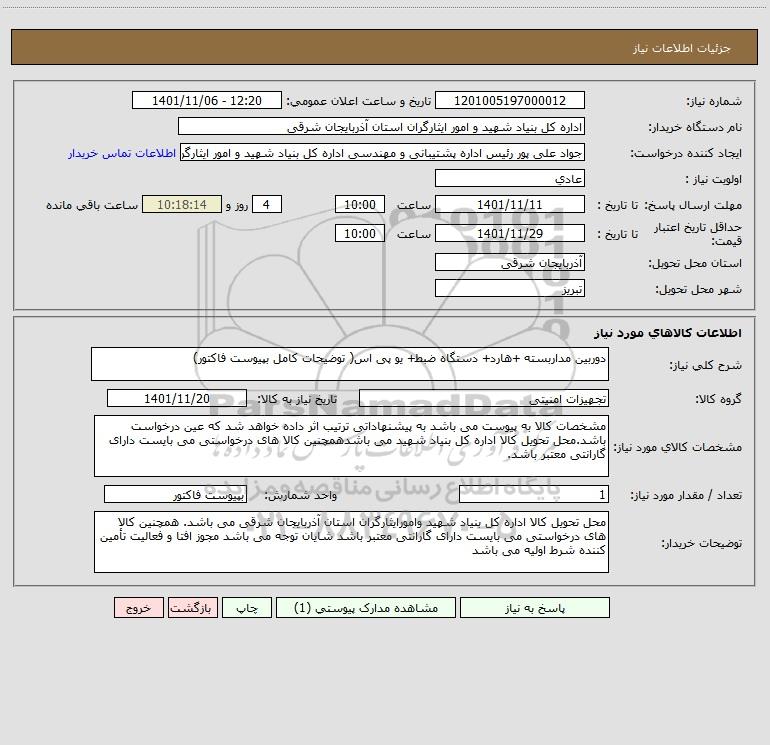770x745 pixels.
Task: Click the شماره نیاز label
Action: coord(714,101)
